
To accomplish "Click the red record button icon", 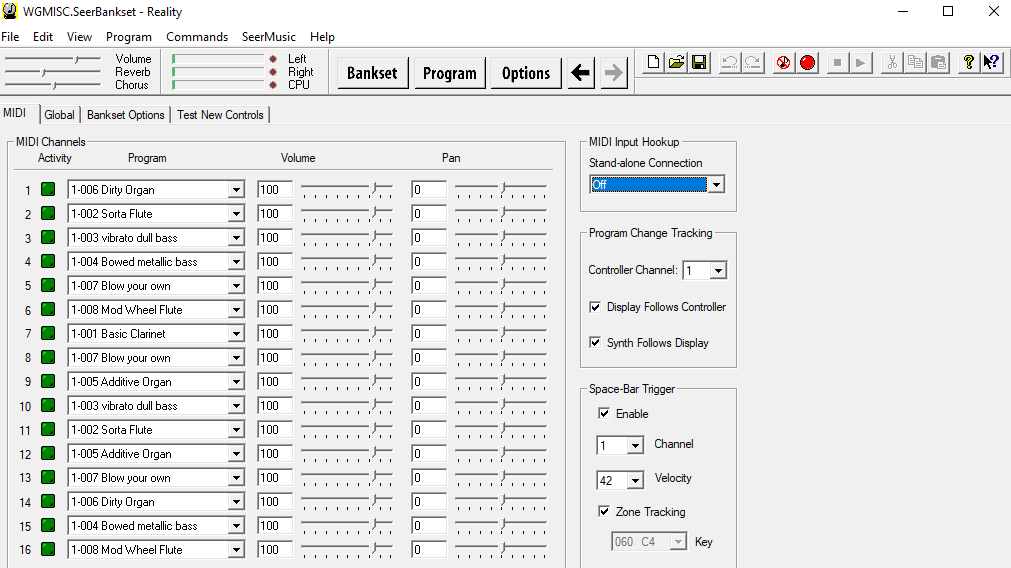I will (807, 62).
